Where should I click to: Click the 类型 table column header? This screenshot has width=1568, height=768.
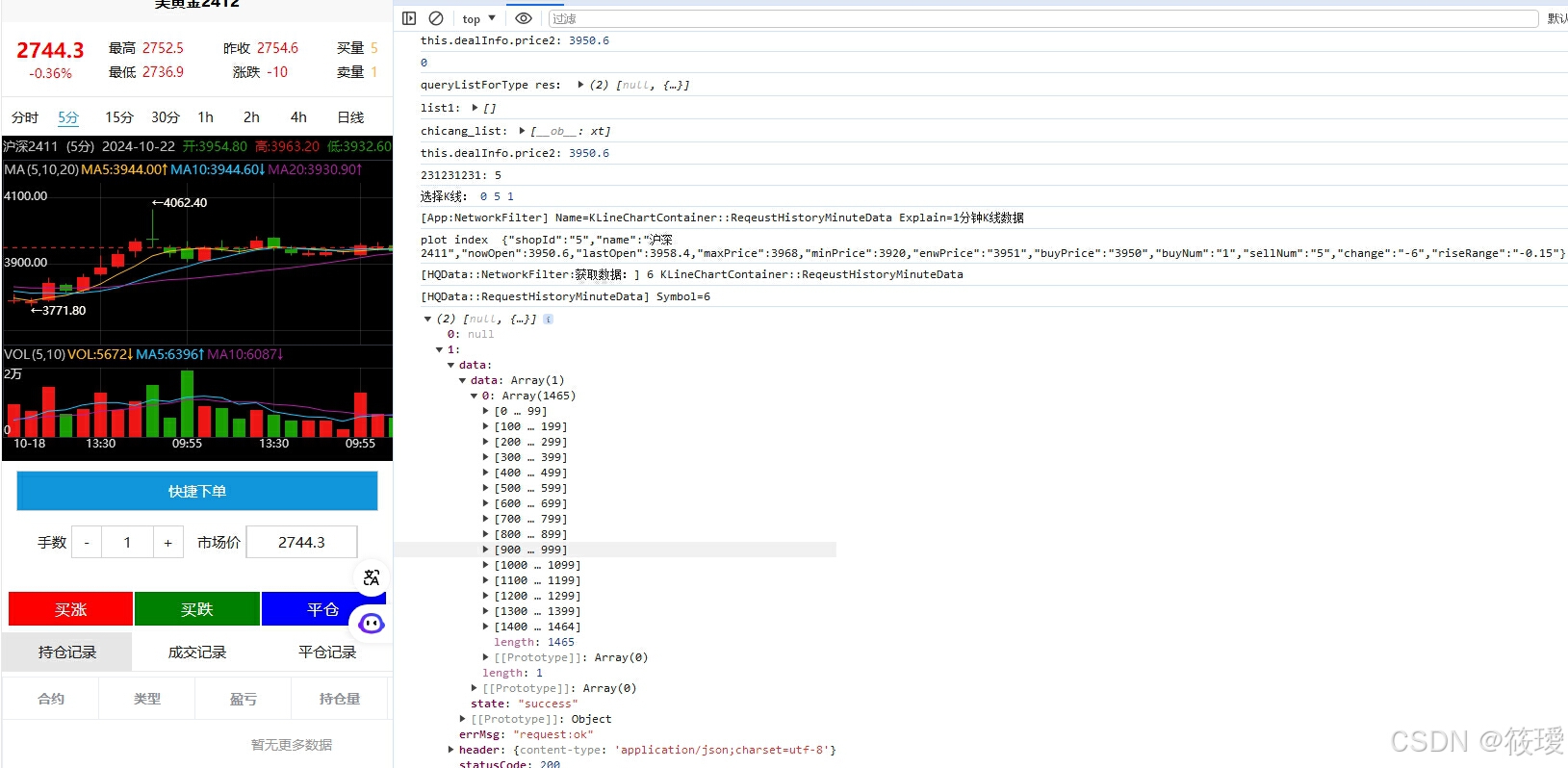147,699
